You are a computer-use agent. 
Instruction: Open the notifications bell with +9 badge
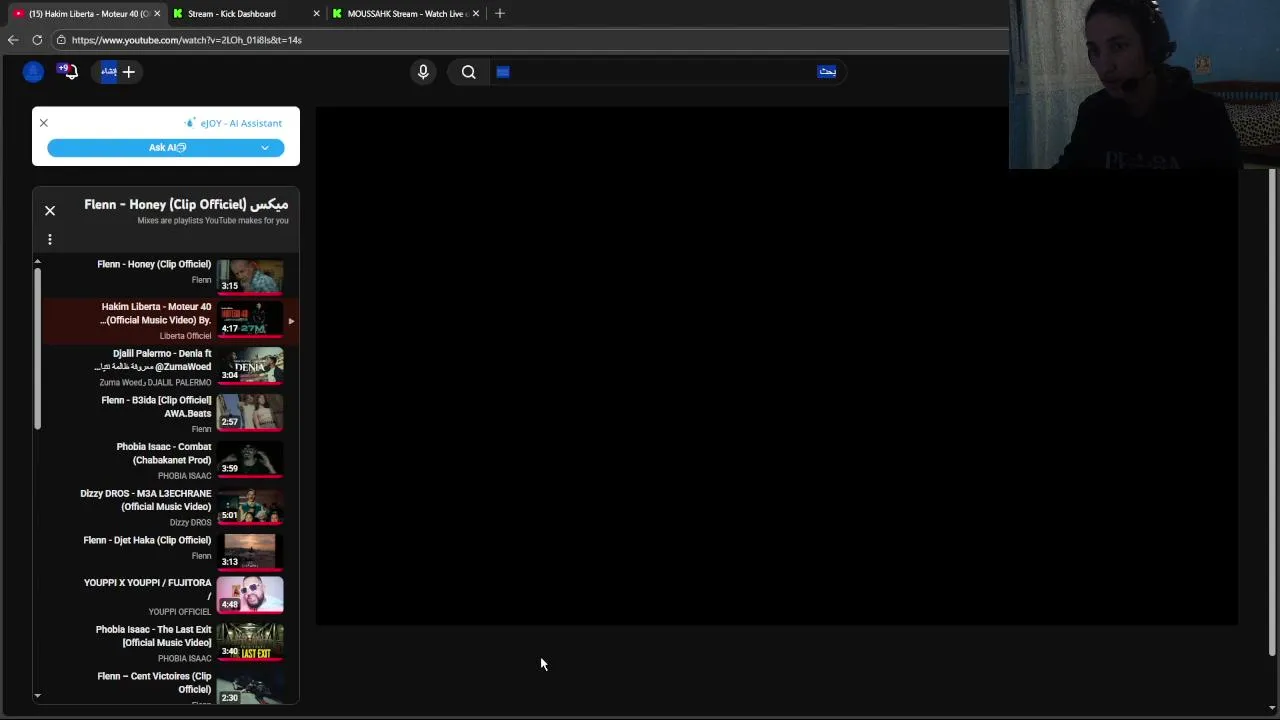[x=68, y=71]
